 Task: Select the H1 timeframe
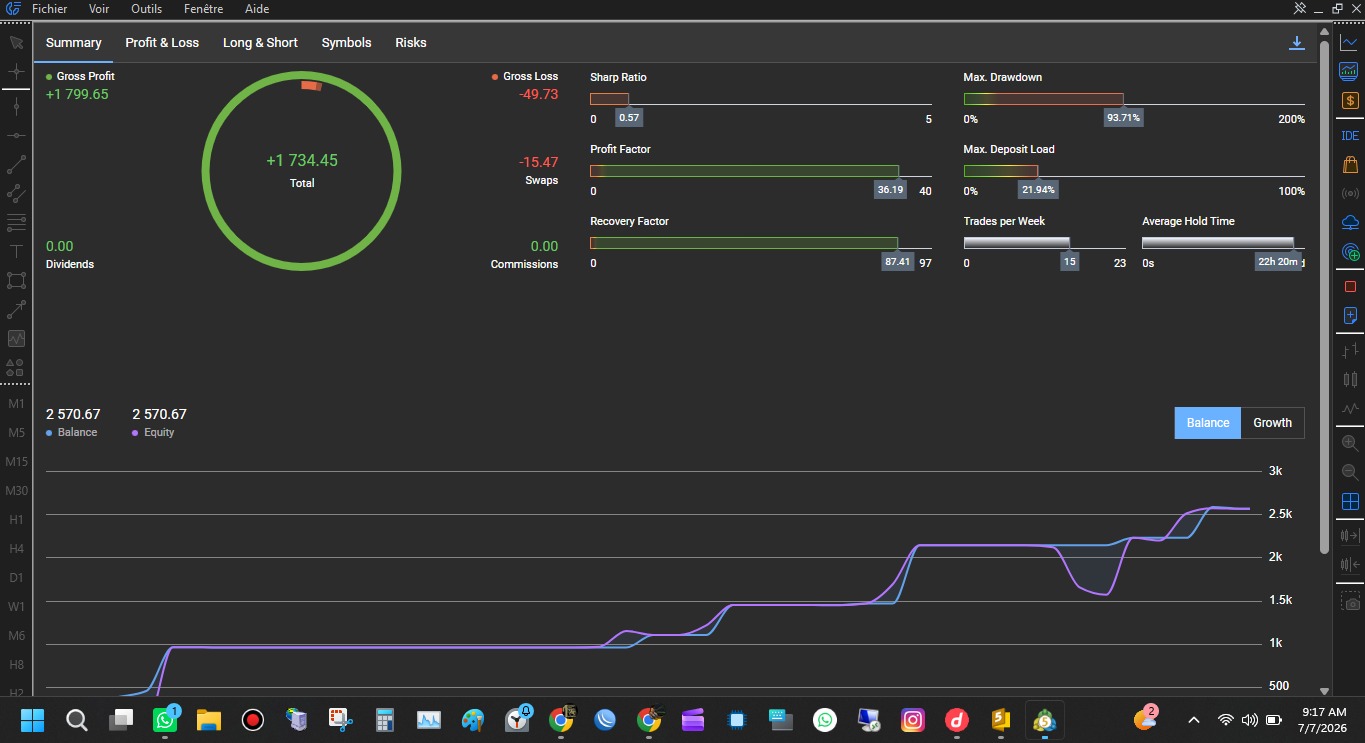click(x=16, y=520)
